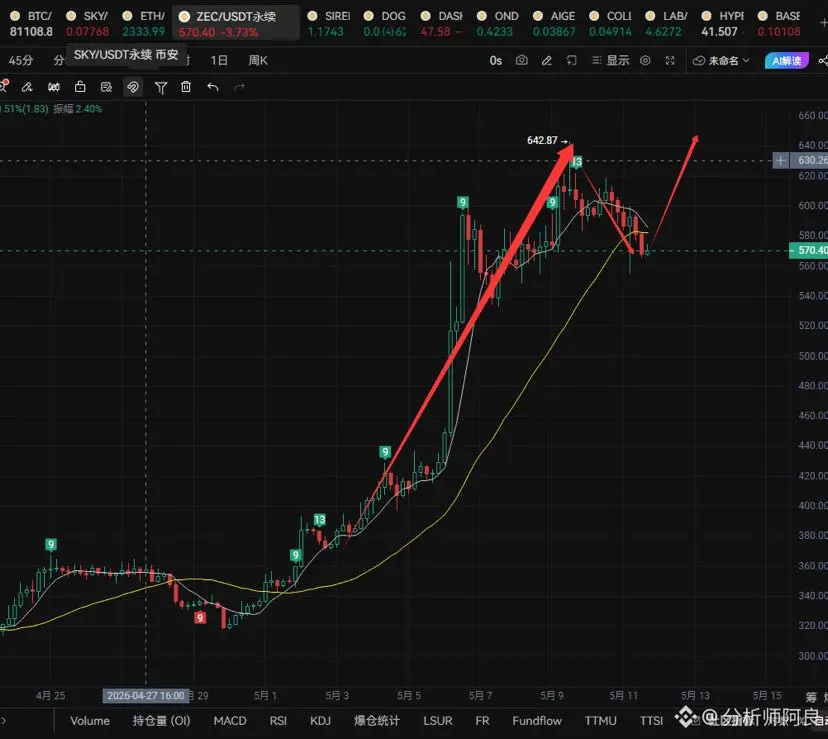
Task: Click the undo arrow
Action: [x=213, y=87]
